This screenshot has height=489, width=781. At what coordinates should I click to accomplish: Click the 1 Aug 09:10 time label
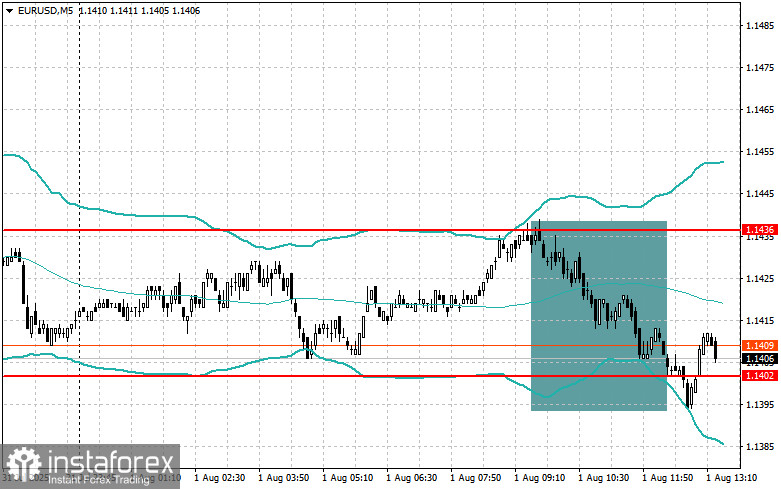coord(539,478)
